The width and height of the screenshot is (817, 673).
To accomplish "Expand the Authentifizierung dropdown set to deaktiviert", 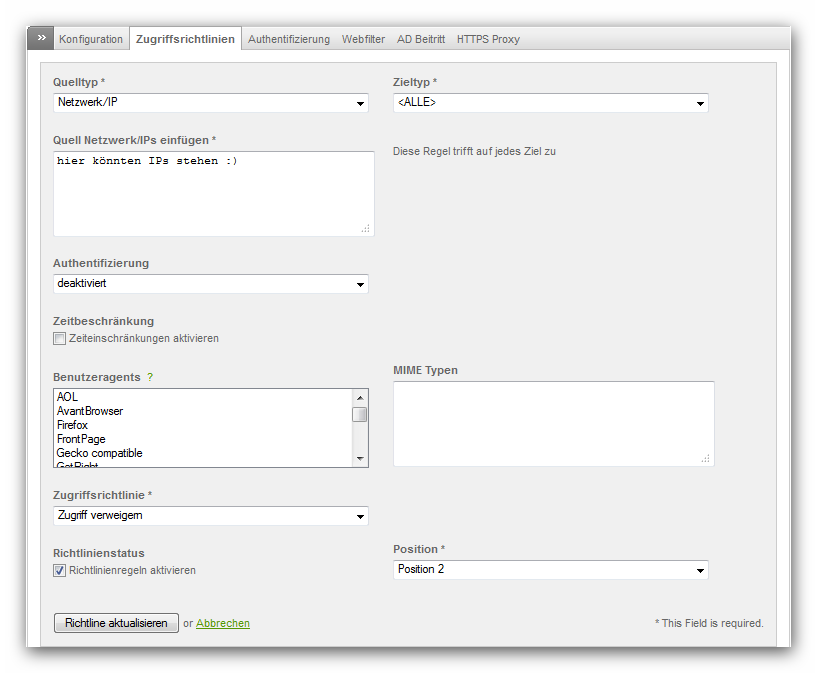I will click(x=210, y=284).
